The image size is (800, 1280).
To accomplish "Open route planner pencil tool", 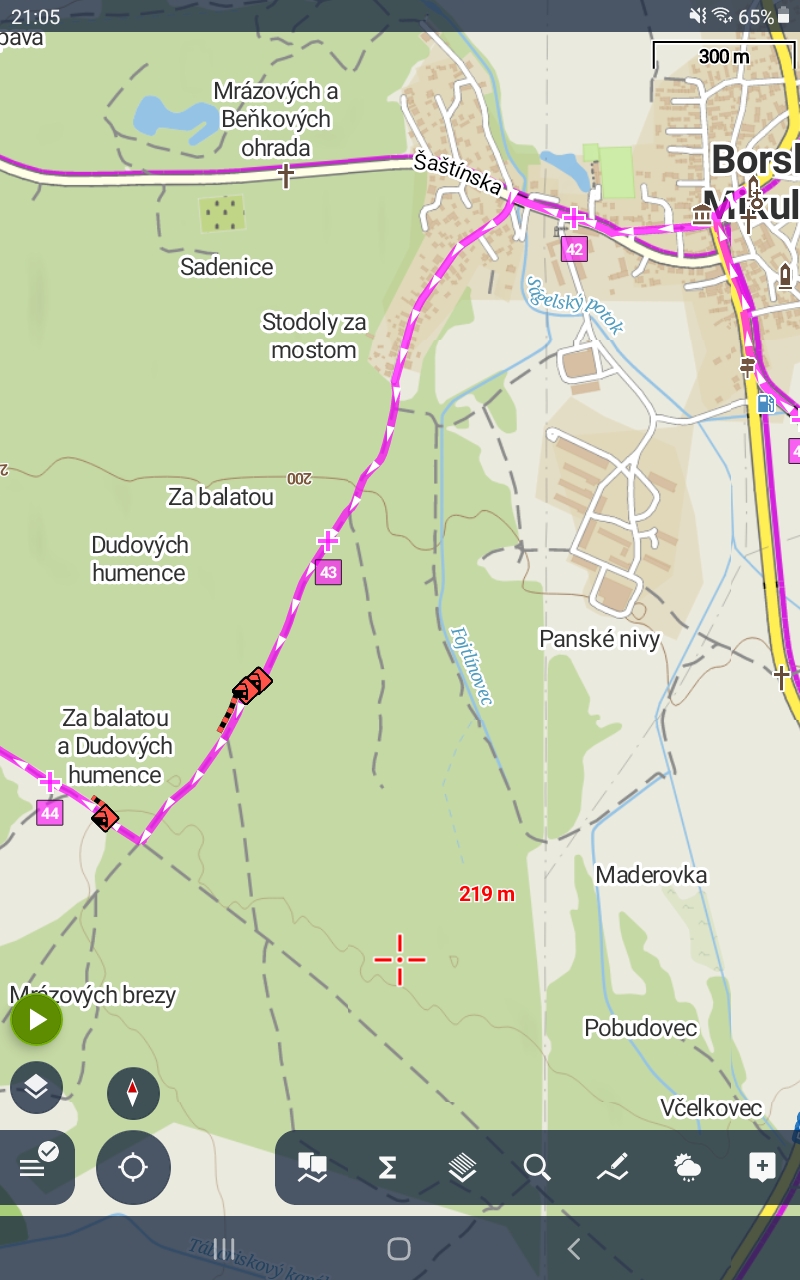I will 612,1167.
